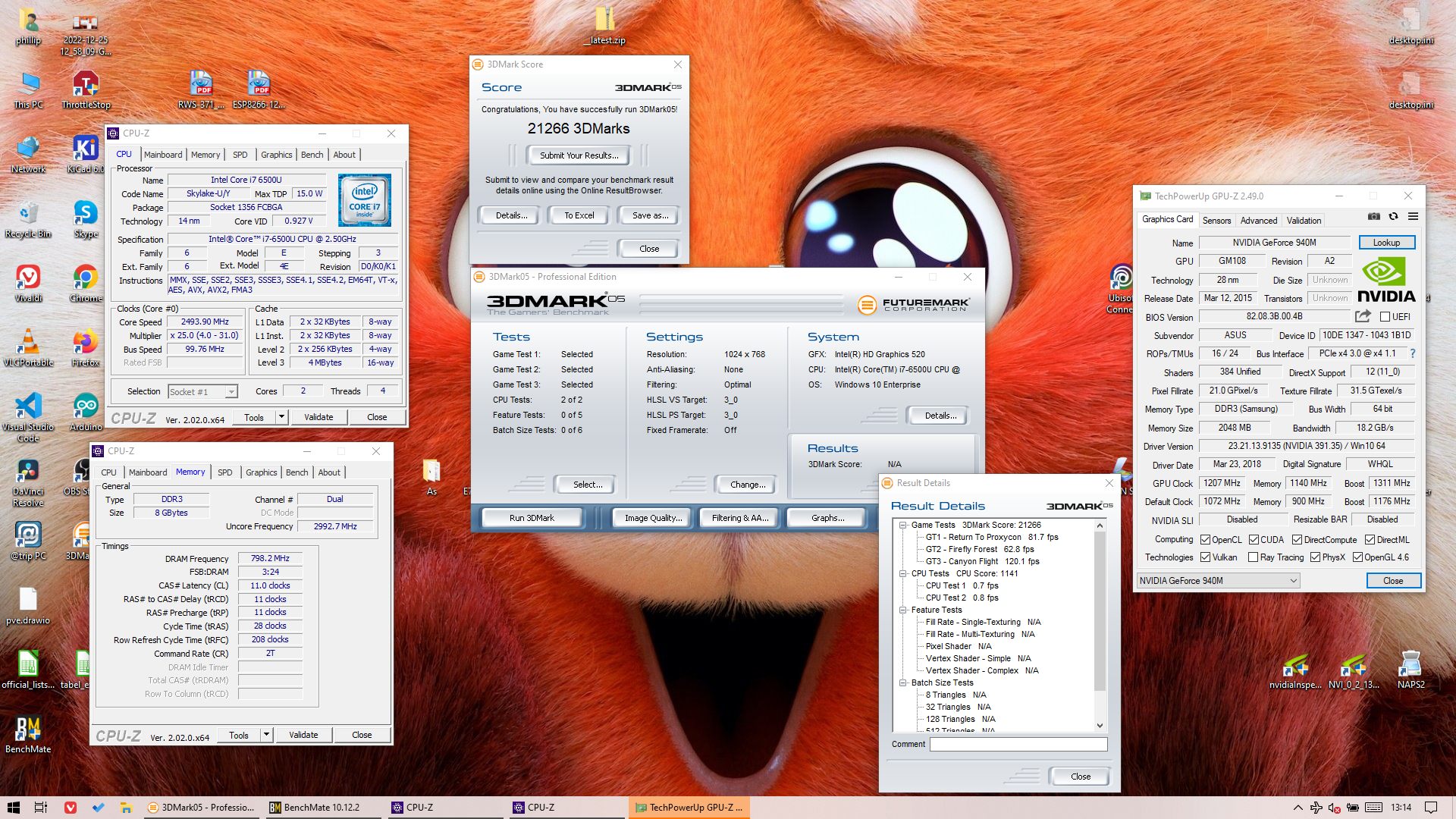Image resolution: width=1456 pixels, height=819 pixels.
Task: Click the Comment input field in Result Details
Action: [1018, 744]
